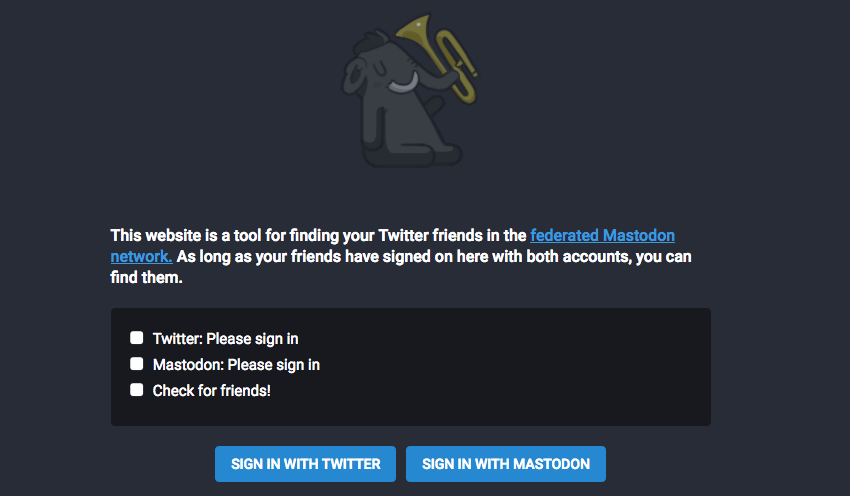Click the mascot's white tusk
850x496 pixels.
pos(403,84)
